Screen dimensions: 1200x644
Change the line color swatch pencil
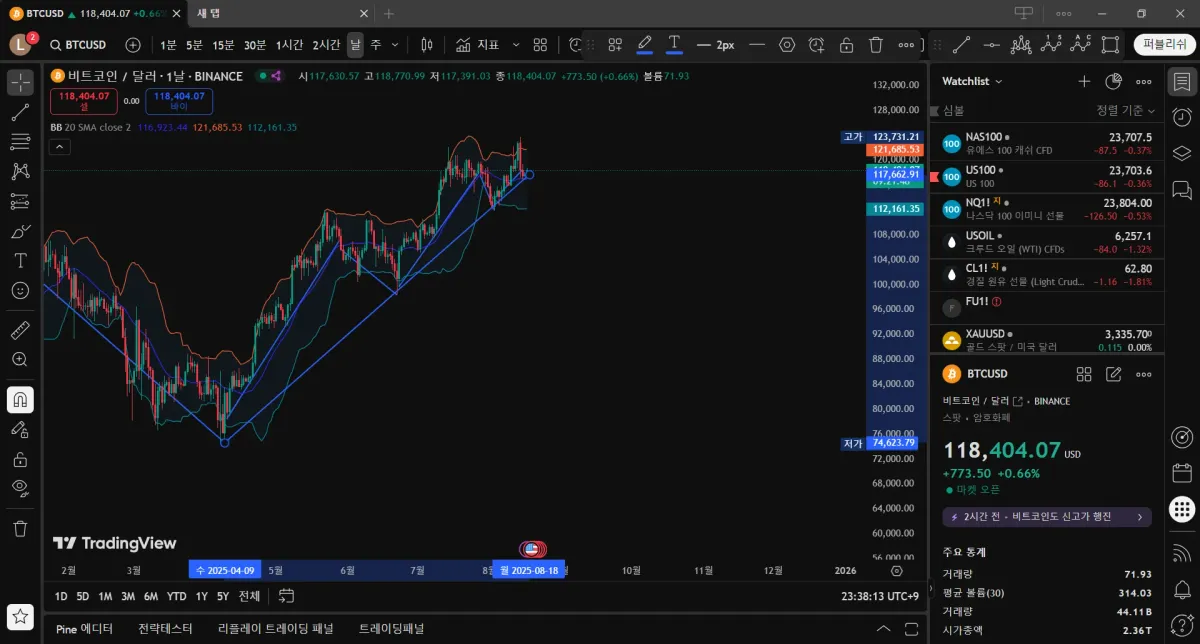644,45
